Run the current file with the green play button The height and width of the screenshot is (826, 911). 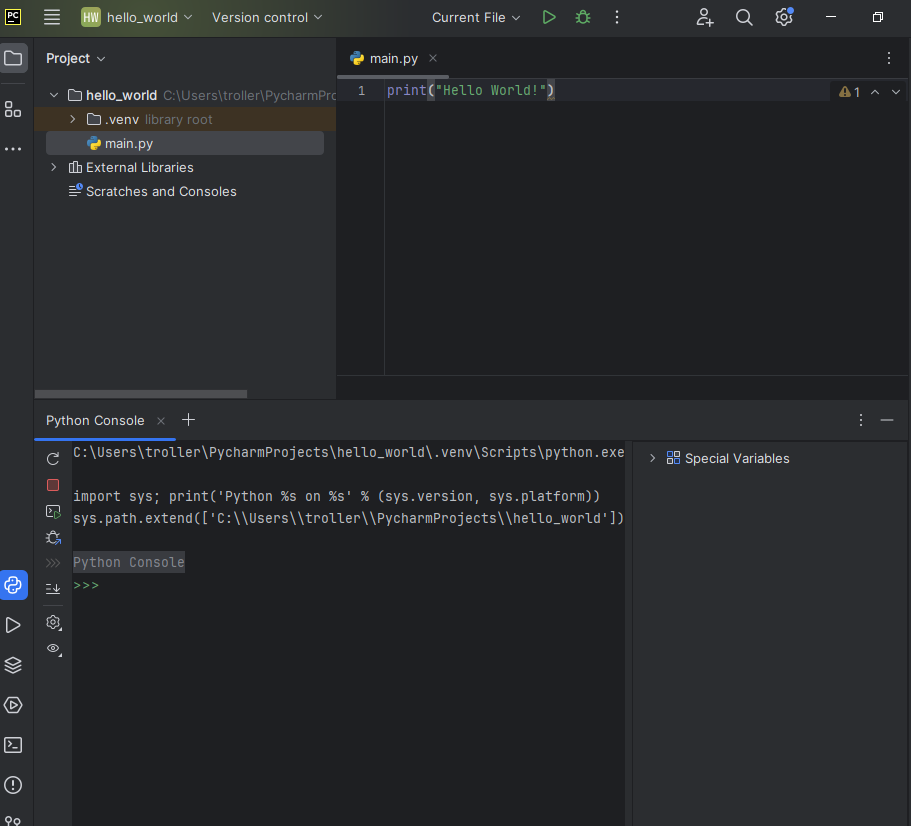click(x=548, y=17)
